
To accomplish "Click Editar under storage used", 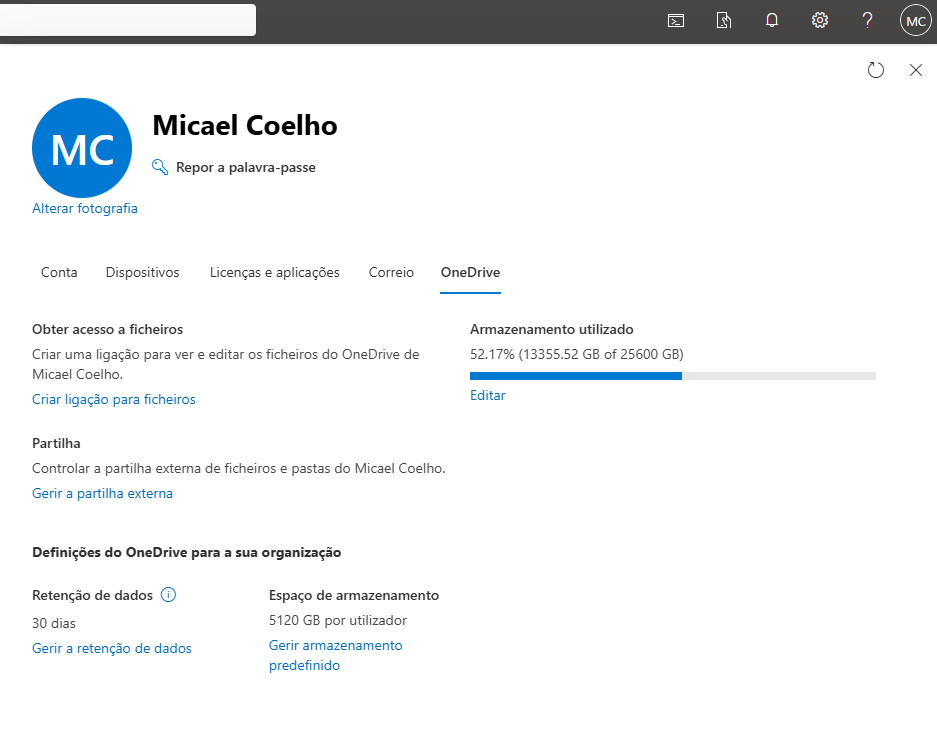I will tap(488, 395).
